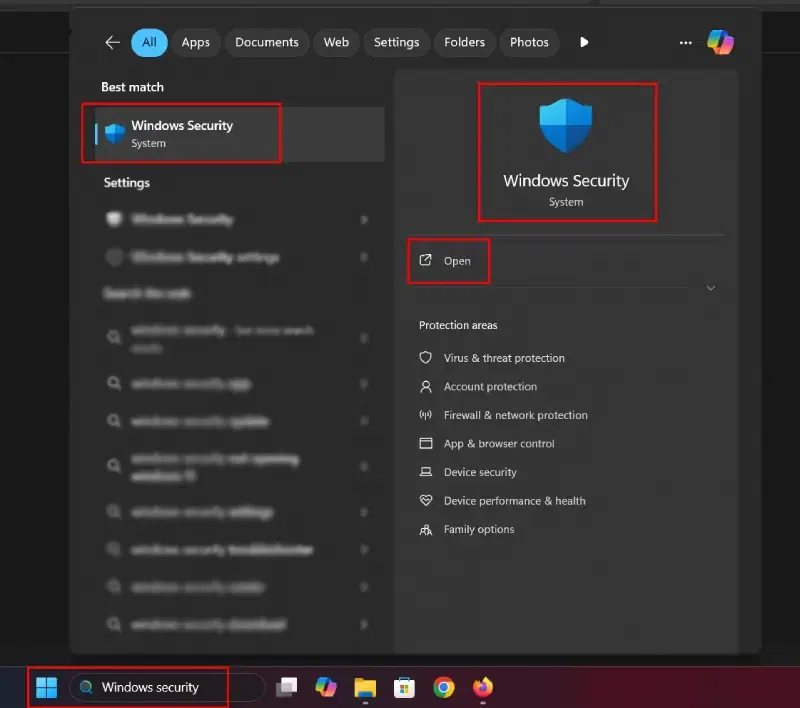800x708 pixels.
Task: Launch Google Chrome from the taskbar
Action: (x=444, y=687)
